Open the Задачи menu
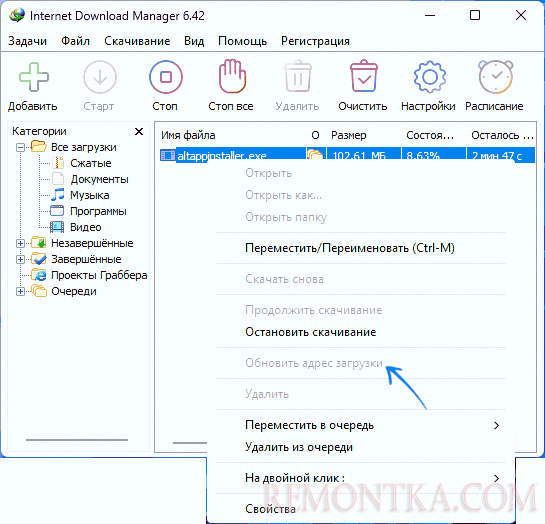The width and height of the screenshot is (545, 524). [27, 41]
